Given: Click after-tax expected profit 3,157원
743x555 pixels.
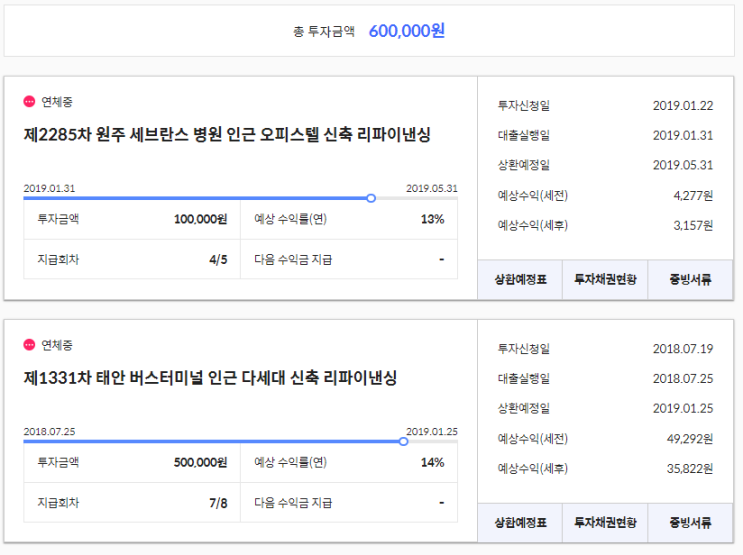Looking at the screenshot, I should point(693,225).
